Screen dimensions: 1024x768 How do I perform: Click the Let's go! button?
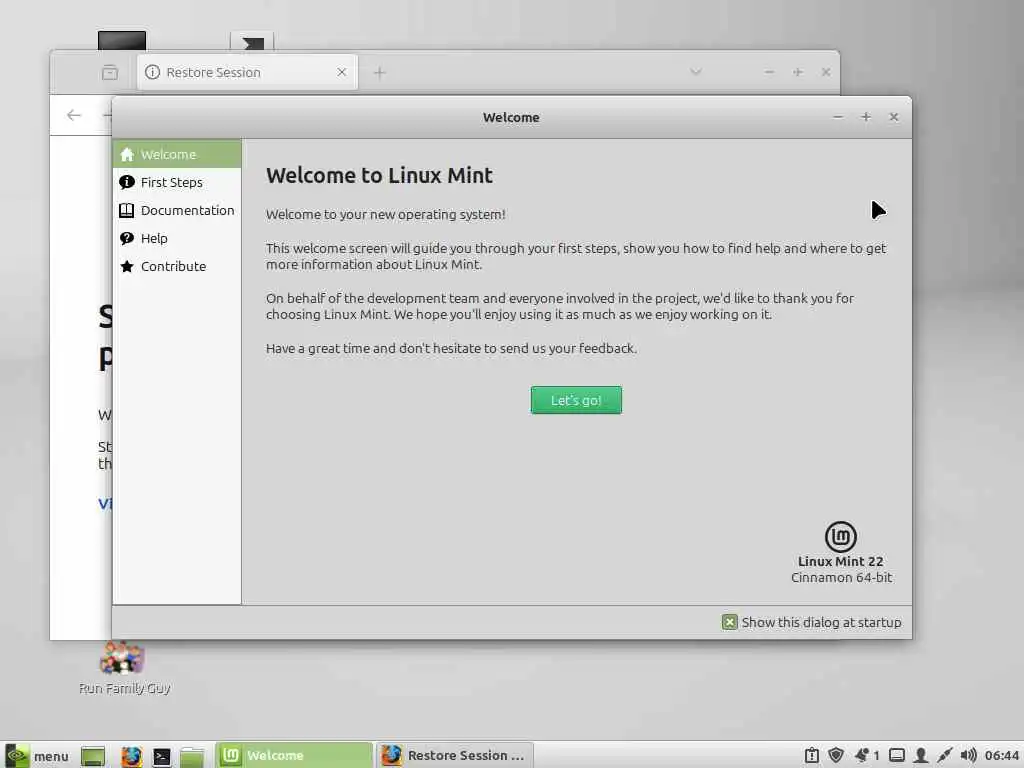click(x=576, y=400)
